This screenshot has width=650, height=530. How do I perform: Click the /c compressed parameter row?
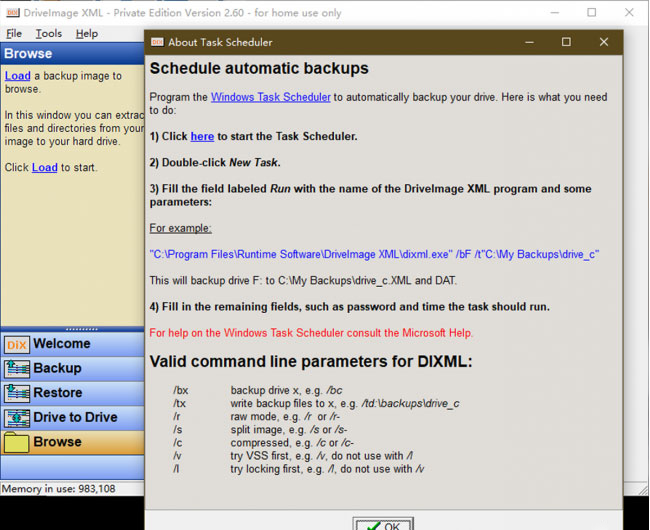coord(263,443)
